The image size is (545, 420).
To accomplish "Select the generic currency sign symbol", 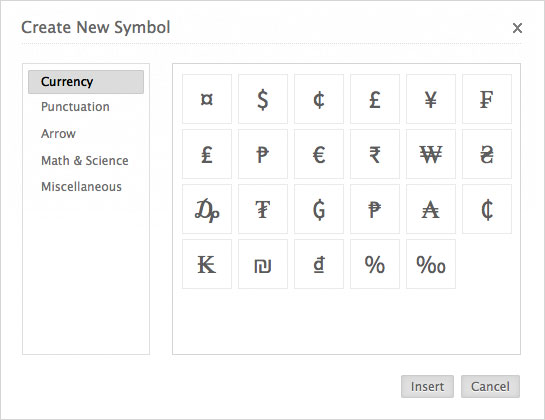I will point(207,99).
